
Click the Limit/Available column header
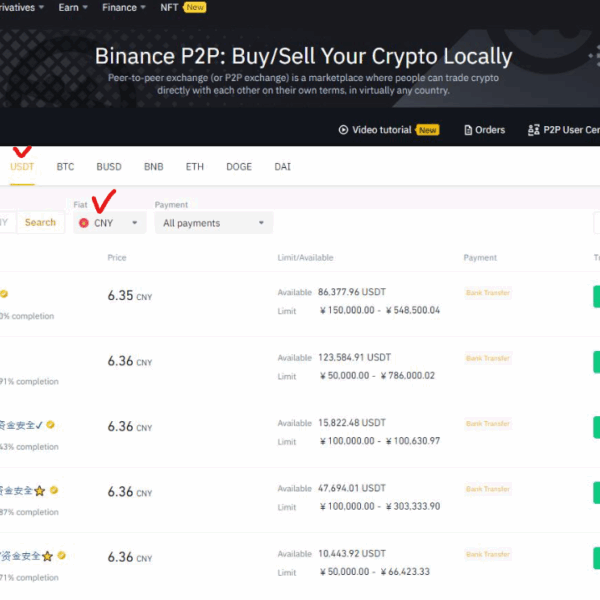click(x=305, y=258)
